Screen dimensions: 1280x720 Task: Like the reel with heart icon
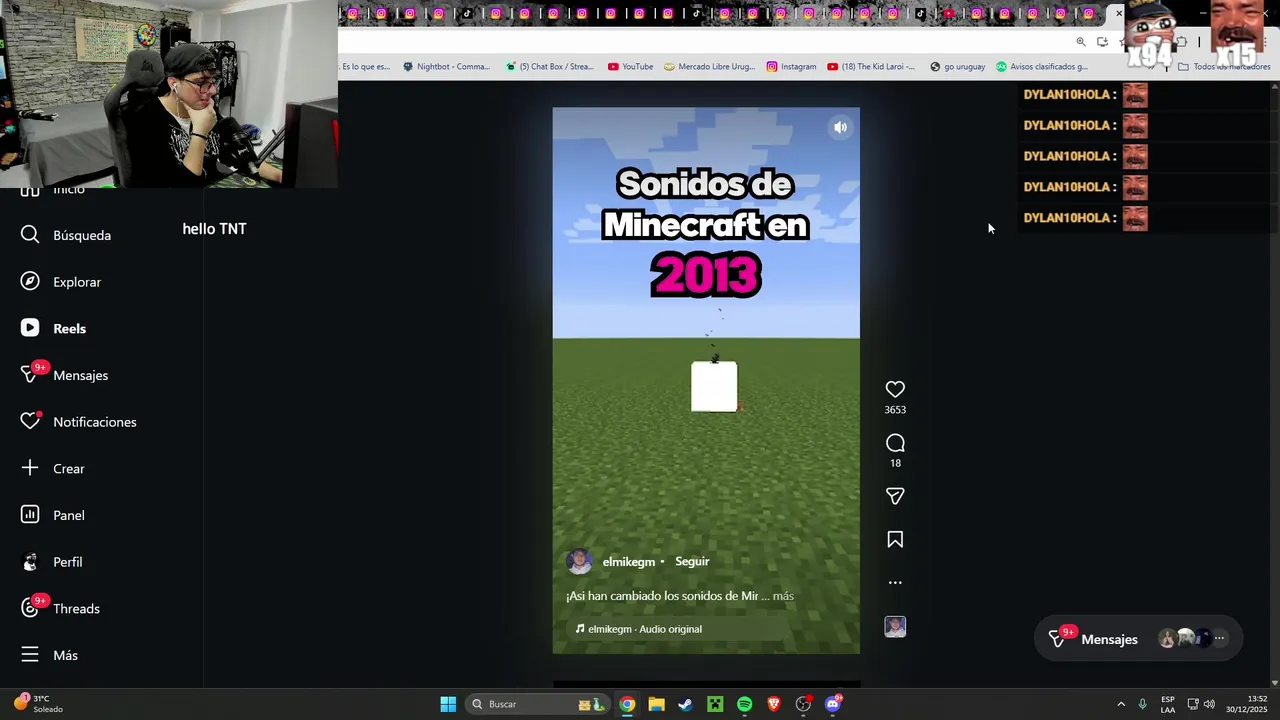coord(895,389)
